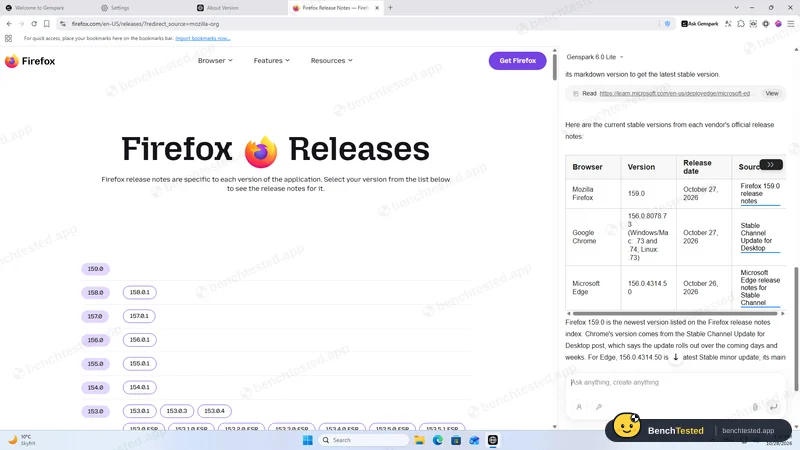This screenshot has height=450, width=800.
Task: Click the Ask Genspark button in toolbar
Action: click(699, 23)
